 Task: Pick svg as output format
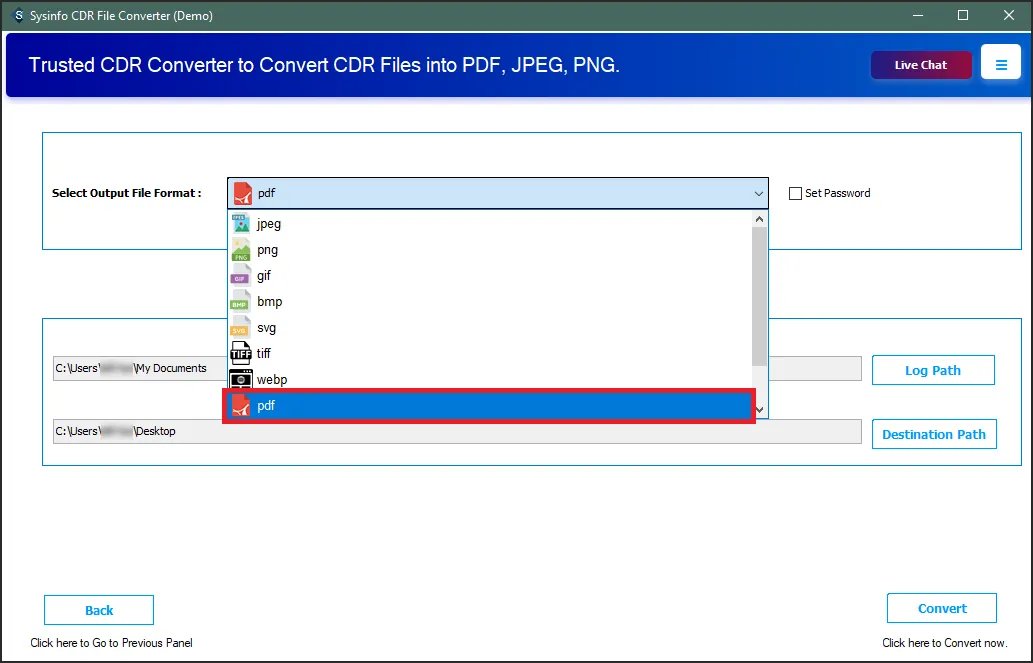[x=490, y=328]
